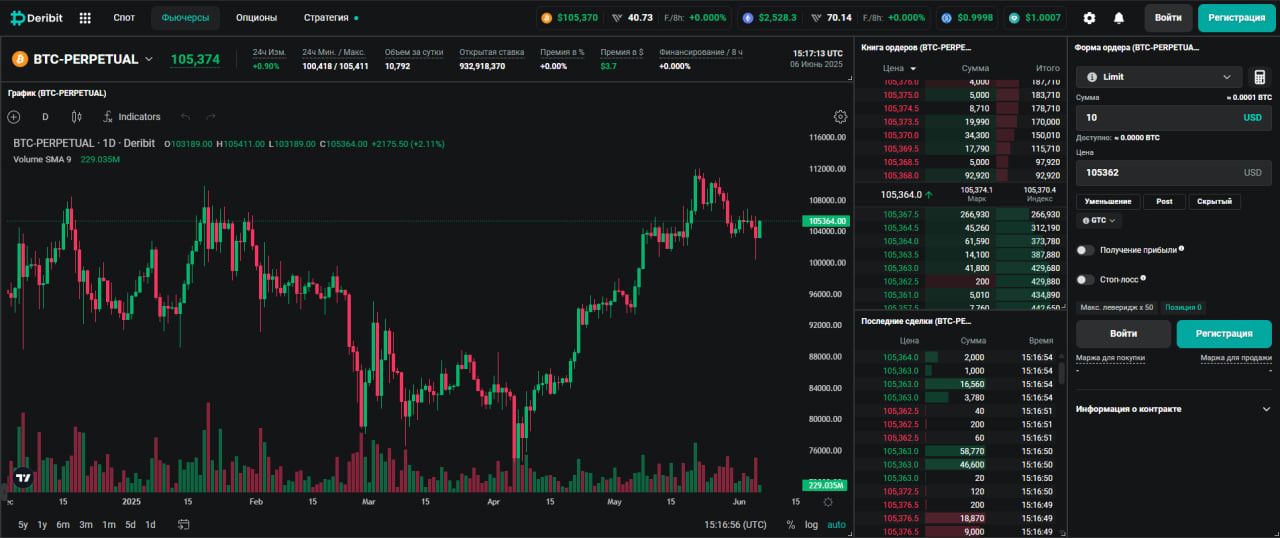Open the Limit order type dropdown

(1159, 77)
